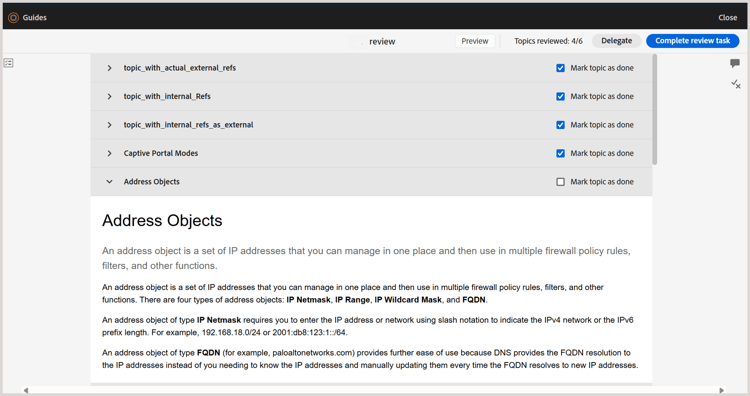Image resolution: width=750 pixels, height=396 pixels.
Task: Select the topic_with_internal_Refs topic row
Action: click(371, 97)
